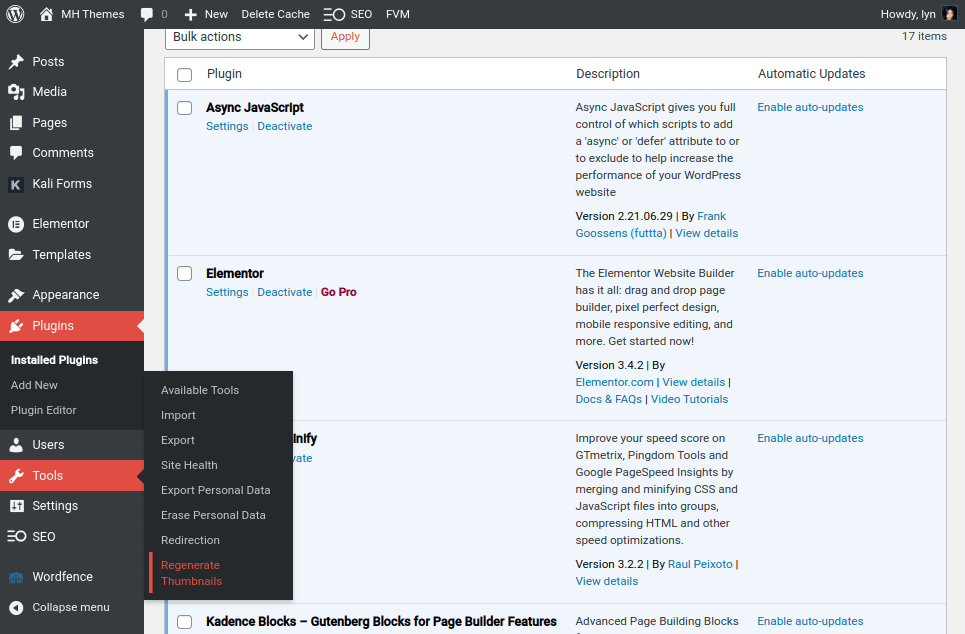
Task: View details for Elementor plugin
Action: tap(694, 382)
